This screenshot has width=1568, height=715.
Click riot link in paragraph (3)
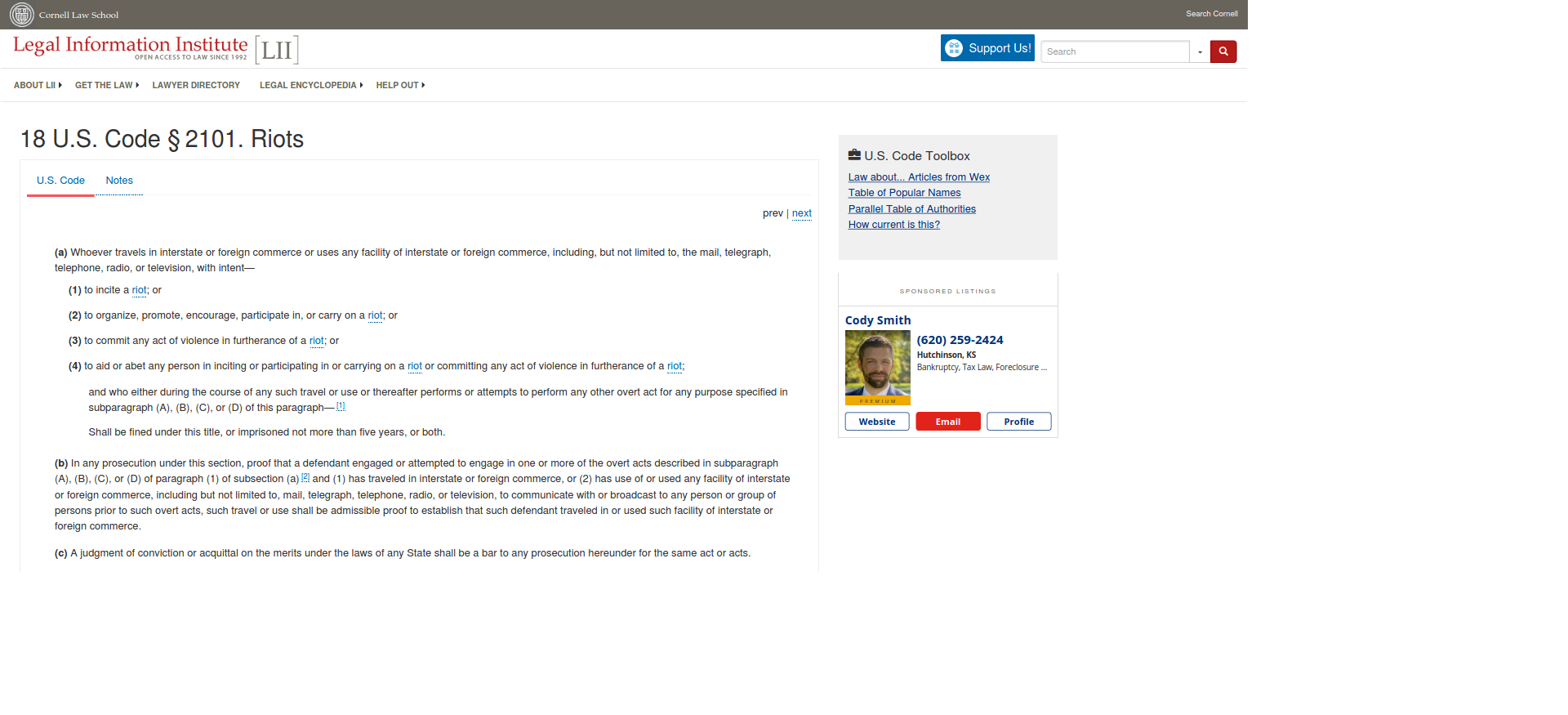pos(317,341)
